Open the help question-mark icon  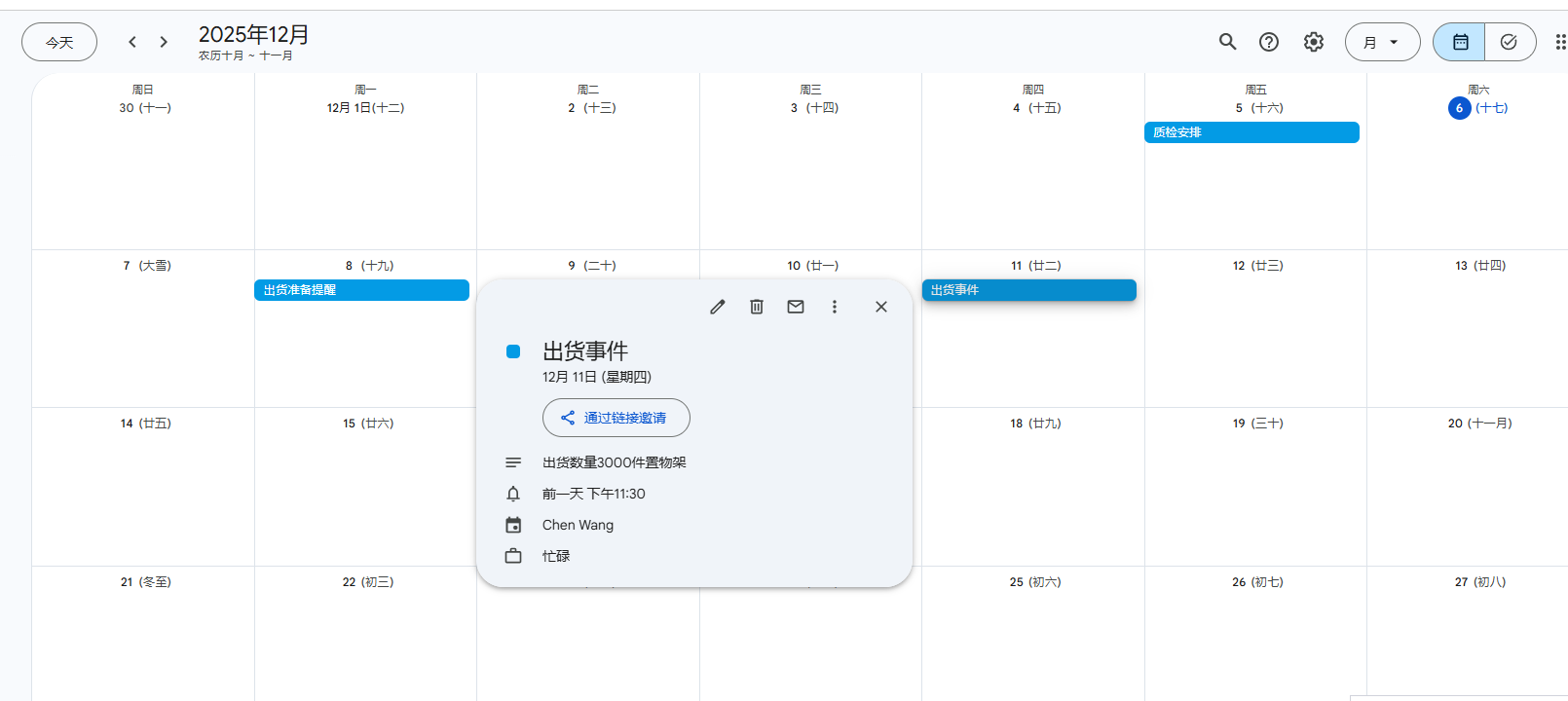tap(1269, 42)
